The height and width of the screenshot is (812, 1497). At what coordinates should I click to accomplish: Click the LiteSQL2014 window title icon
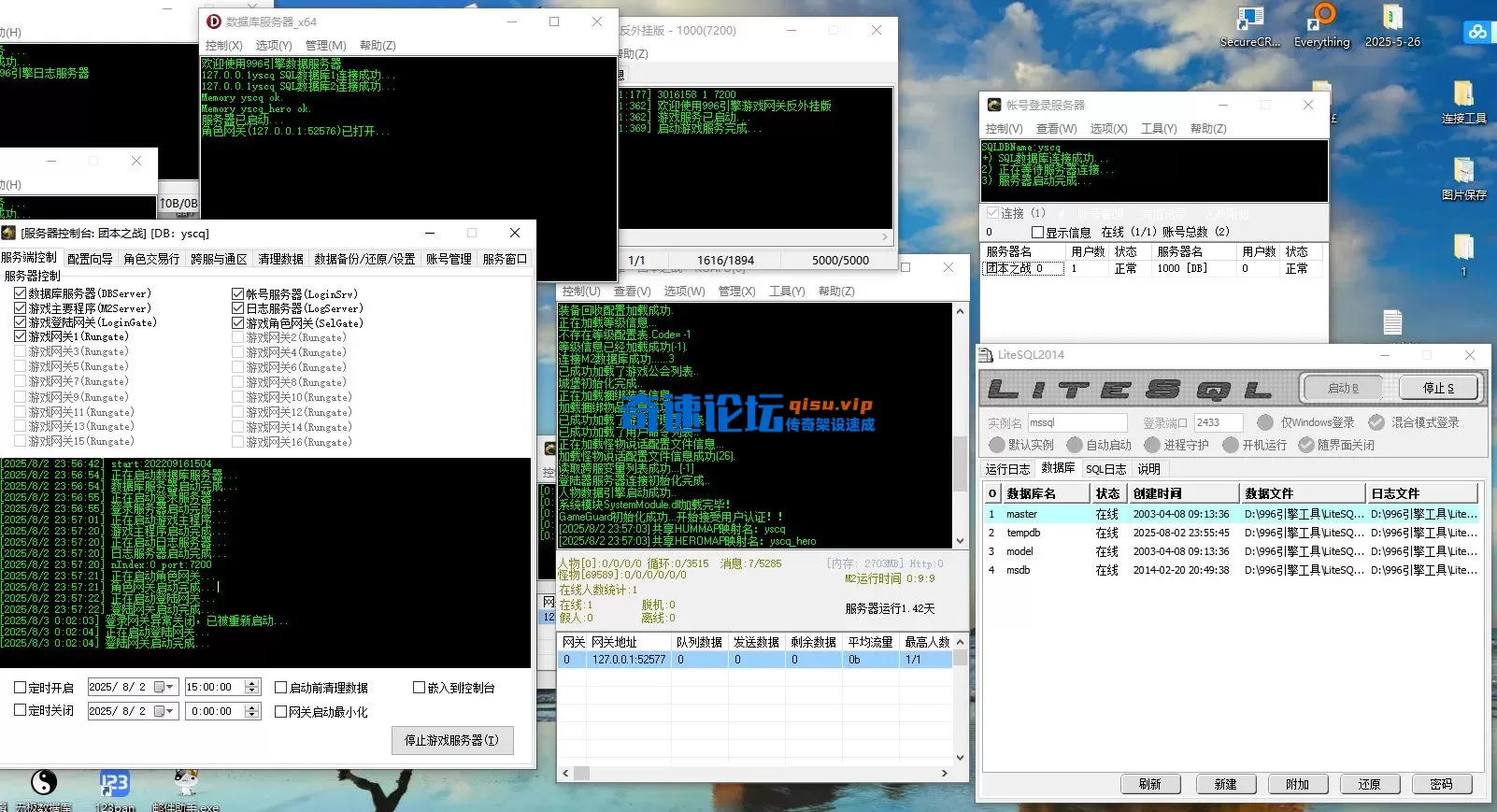coord(986,355)
